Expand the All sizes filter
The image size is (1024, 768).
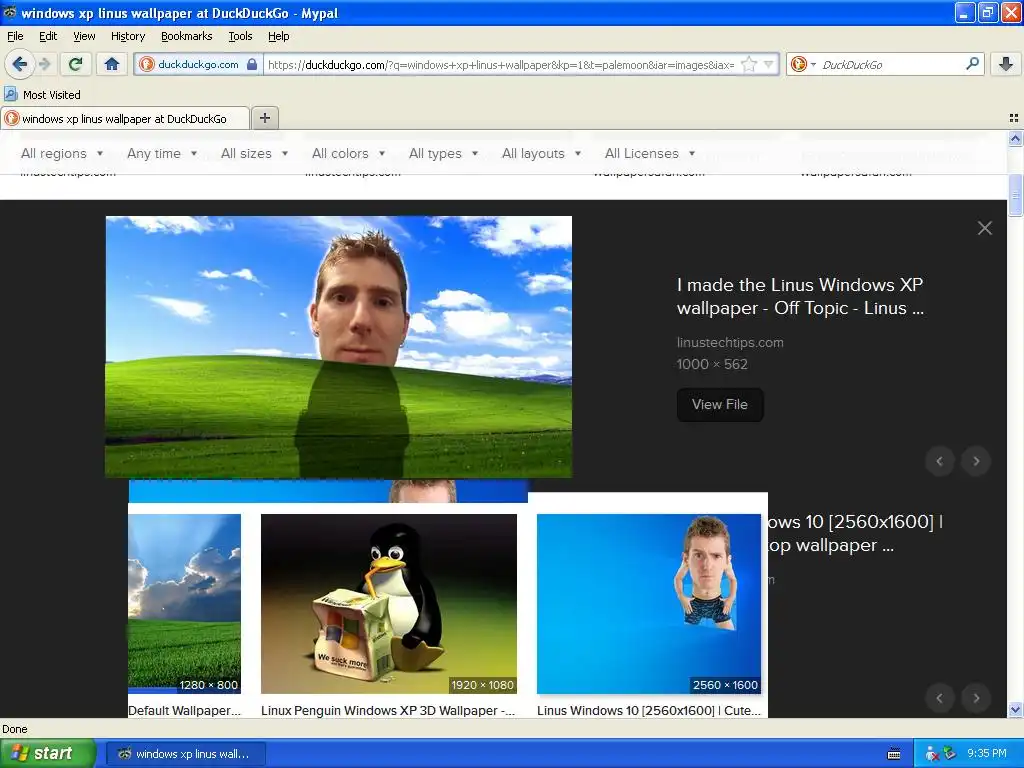[254, 153]
